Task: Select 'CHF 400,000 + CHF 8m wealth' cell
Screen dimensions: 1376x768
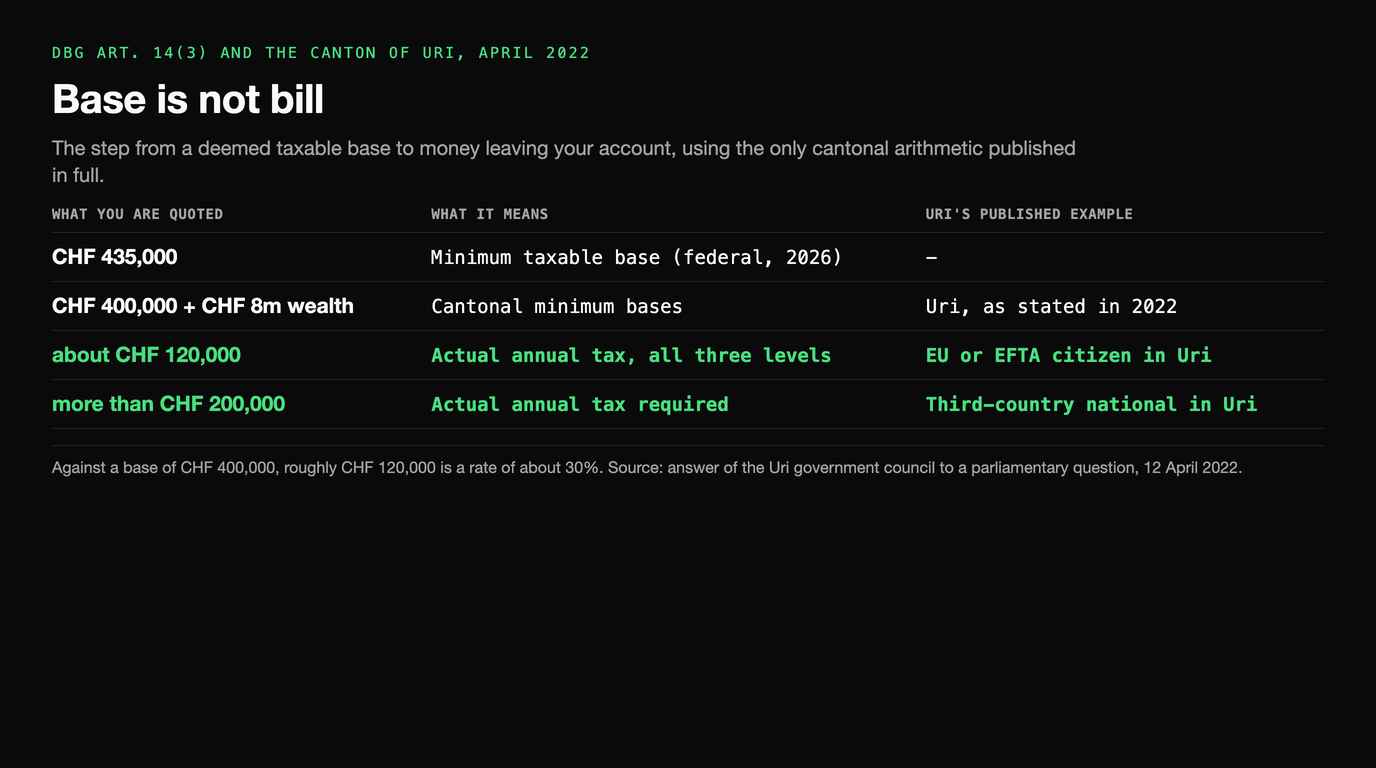Action: click(x=203, y=306)
